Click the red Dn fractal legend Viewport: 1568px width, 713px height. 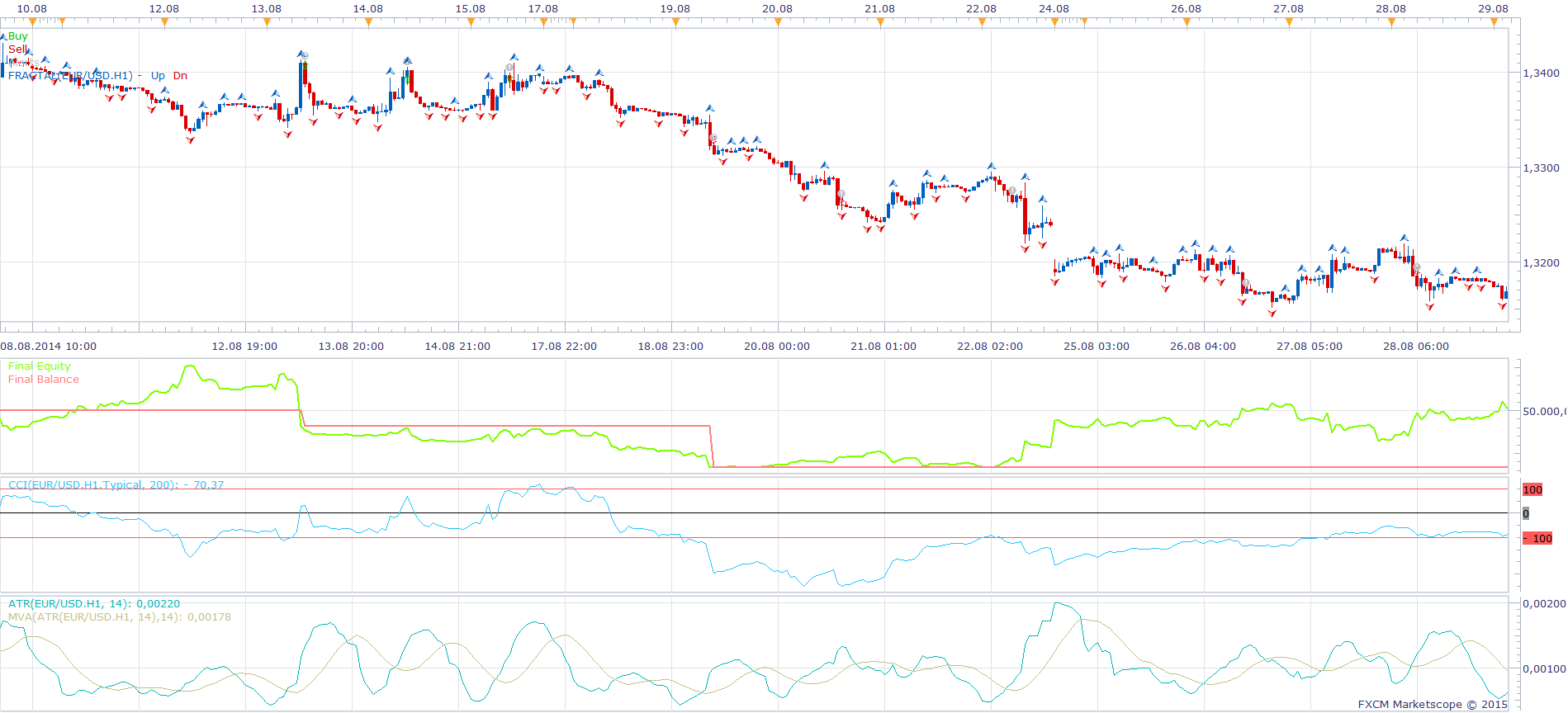click(180, 76)
